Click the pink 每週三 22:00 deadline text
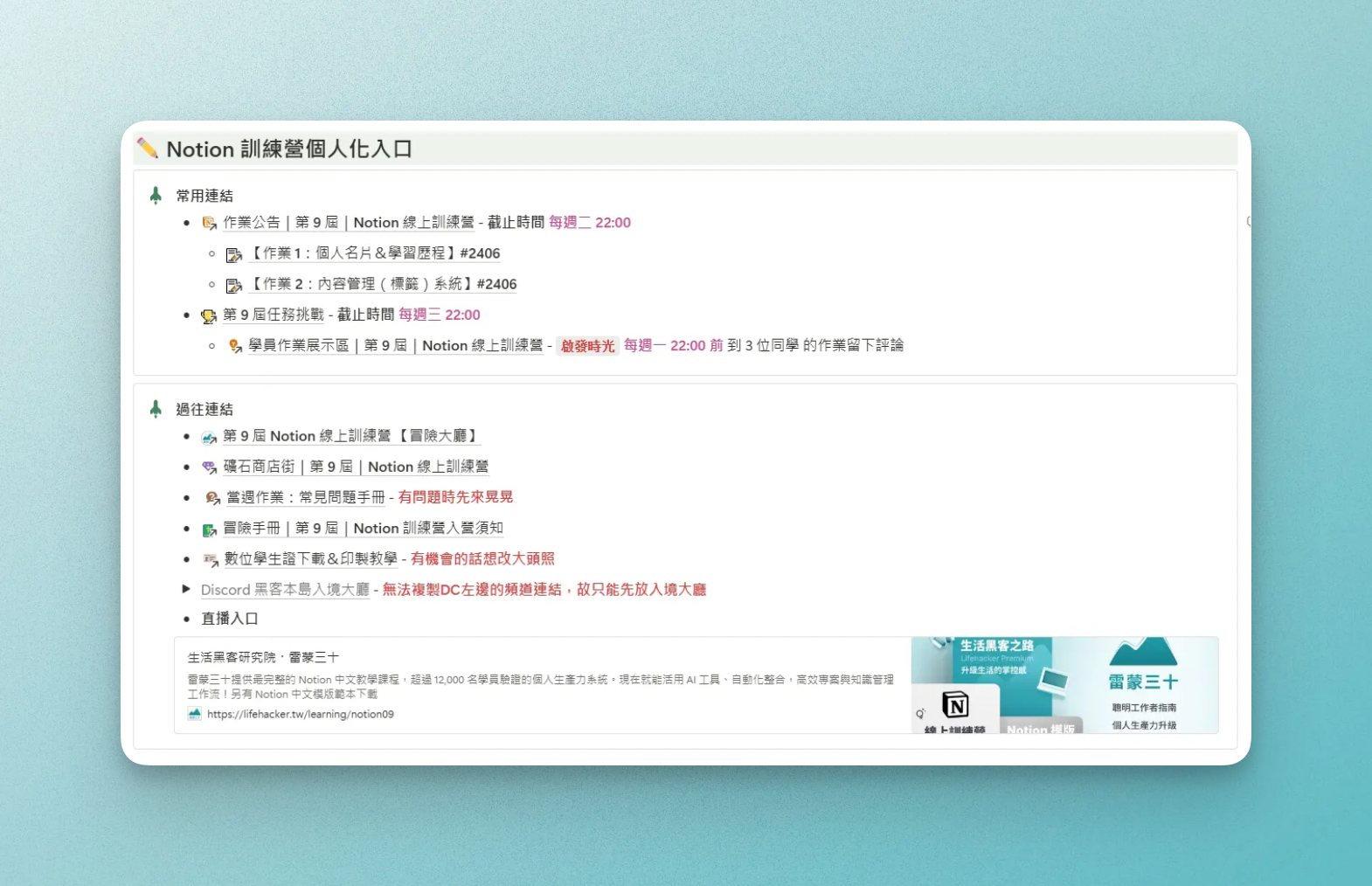This screenshot has height=886, width=1372. [440, 314]
